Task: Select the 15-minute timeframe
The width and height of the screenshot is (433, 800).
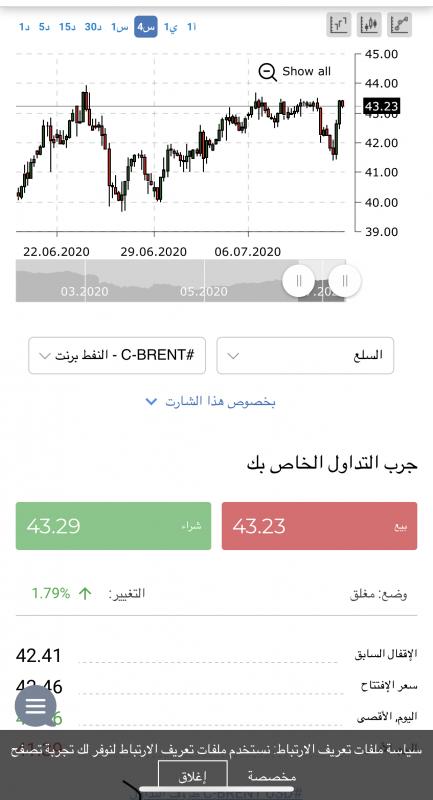Action: [67, 27]
